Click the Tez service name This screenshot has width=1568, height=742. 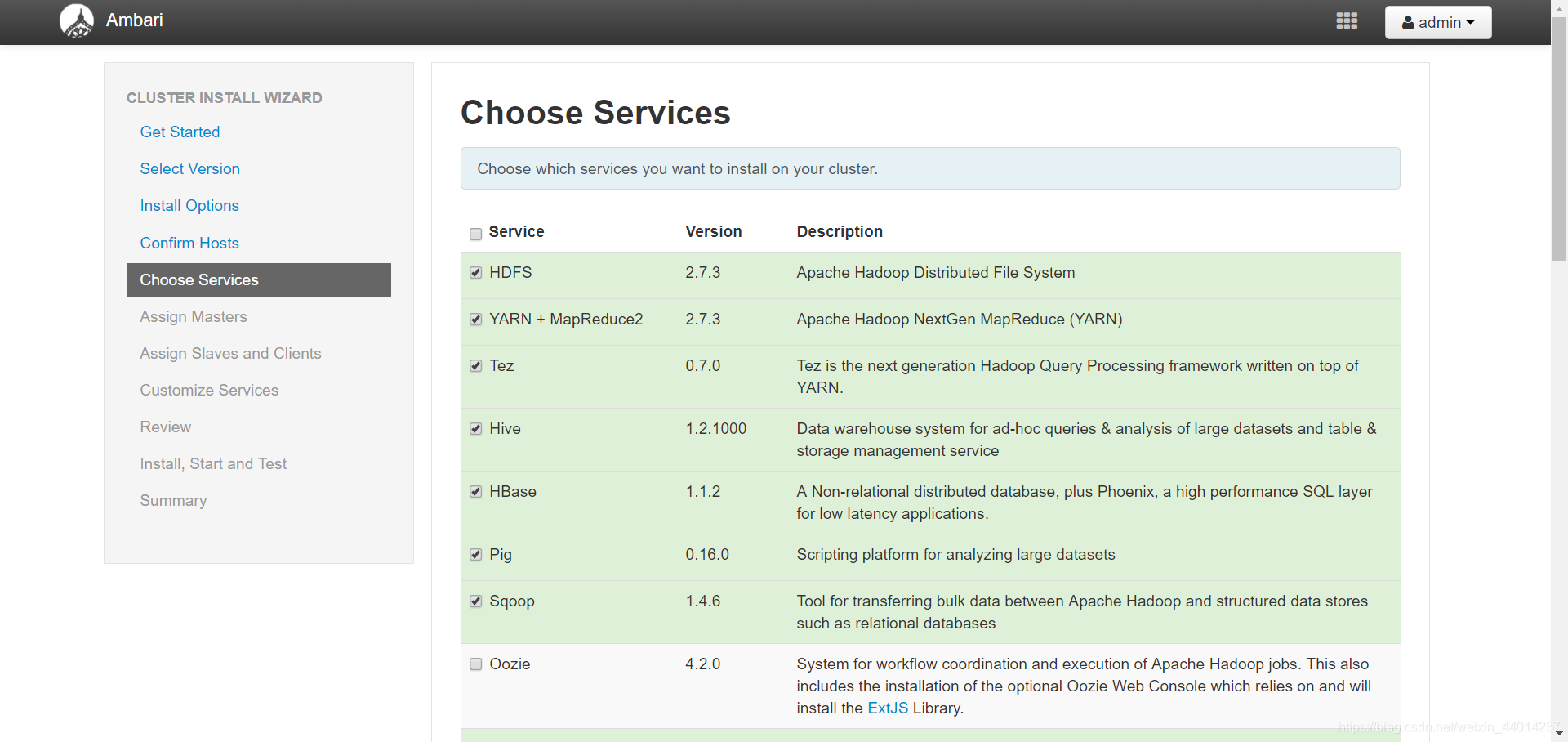501,365
